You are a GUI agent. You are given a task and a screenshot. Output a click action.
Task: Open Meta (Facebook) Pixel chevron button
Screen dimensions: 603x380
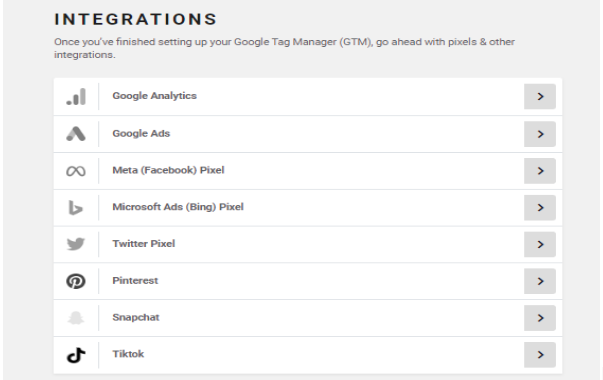[x=540, y=171]
